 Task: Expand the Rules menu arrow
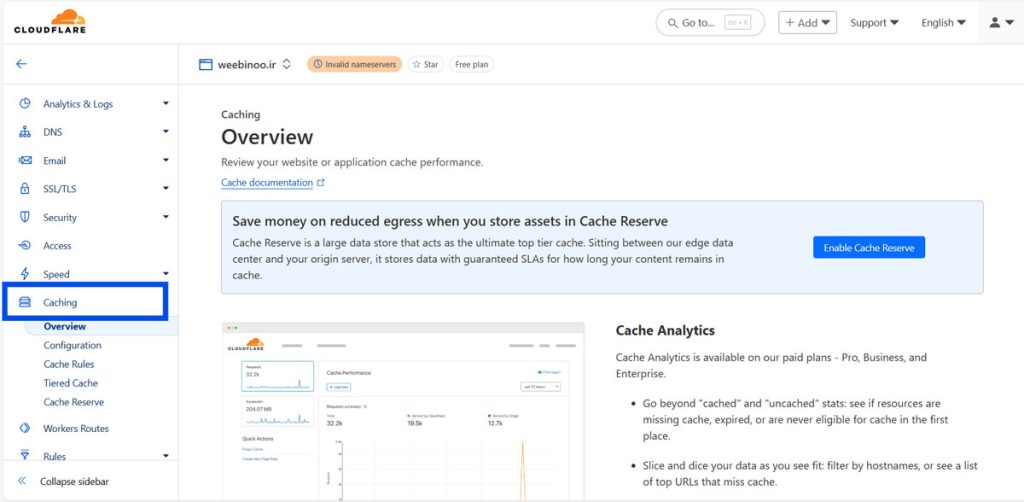166,455
